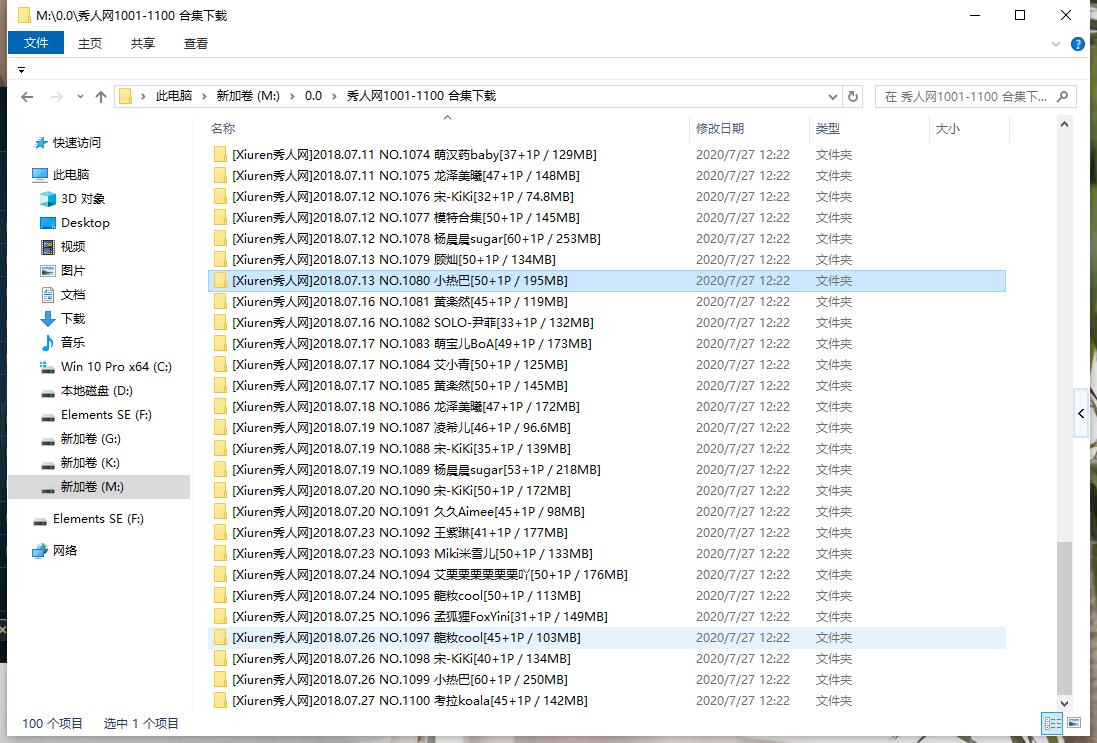Open the help question mark icon
Viewport: 1097px width, 743px height.
(1078, 44)
